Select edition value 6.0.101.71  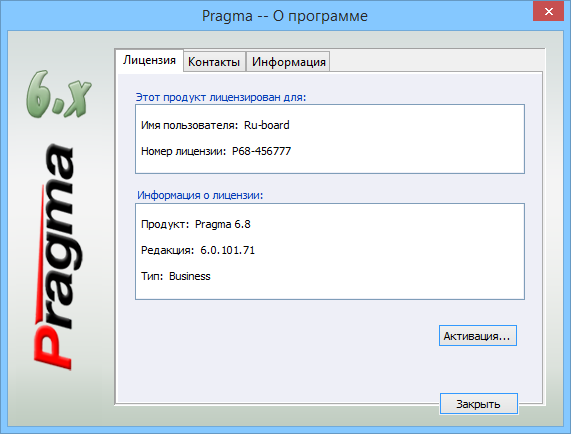point(228,250)
